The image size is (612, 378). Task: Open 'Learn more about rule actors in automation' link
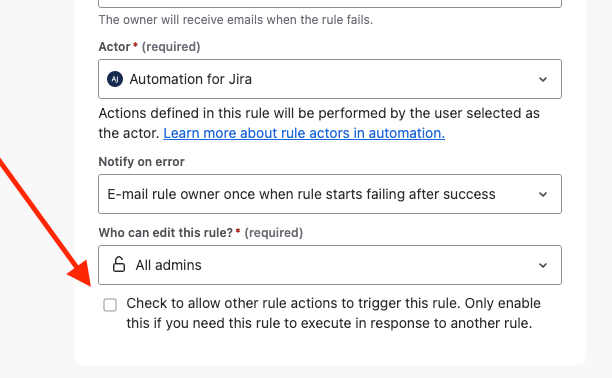click(x=304, y=133)
